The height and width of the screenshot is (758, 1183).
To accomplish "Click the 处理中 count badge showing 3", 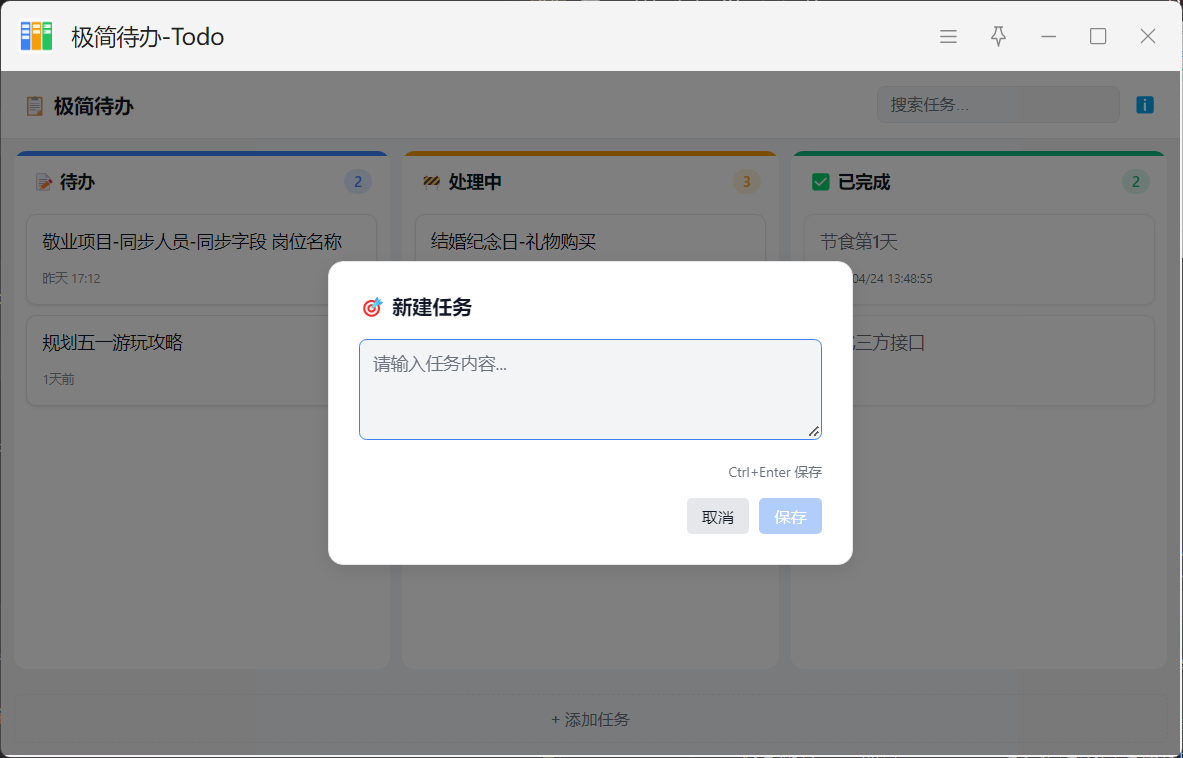I will pyautogui.click(x=746, y=182).
